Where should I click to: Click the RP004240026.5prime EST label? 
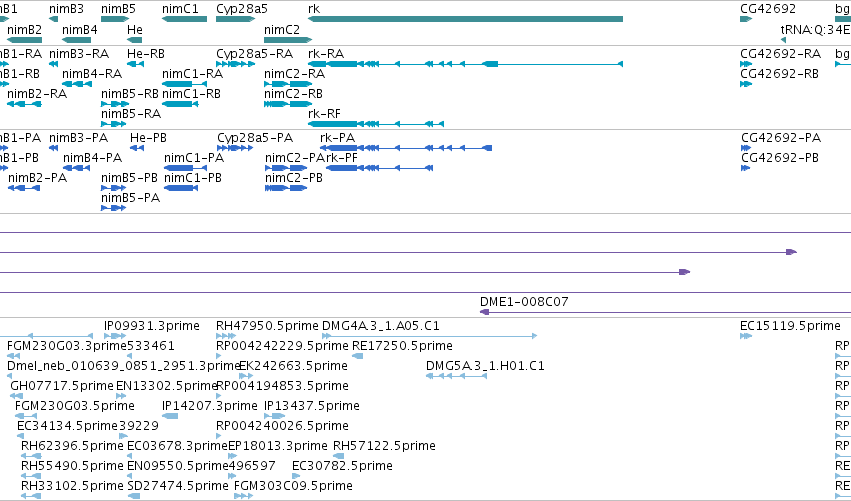point(282,427)
